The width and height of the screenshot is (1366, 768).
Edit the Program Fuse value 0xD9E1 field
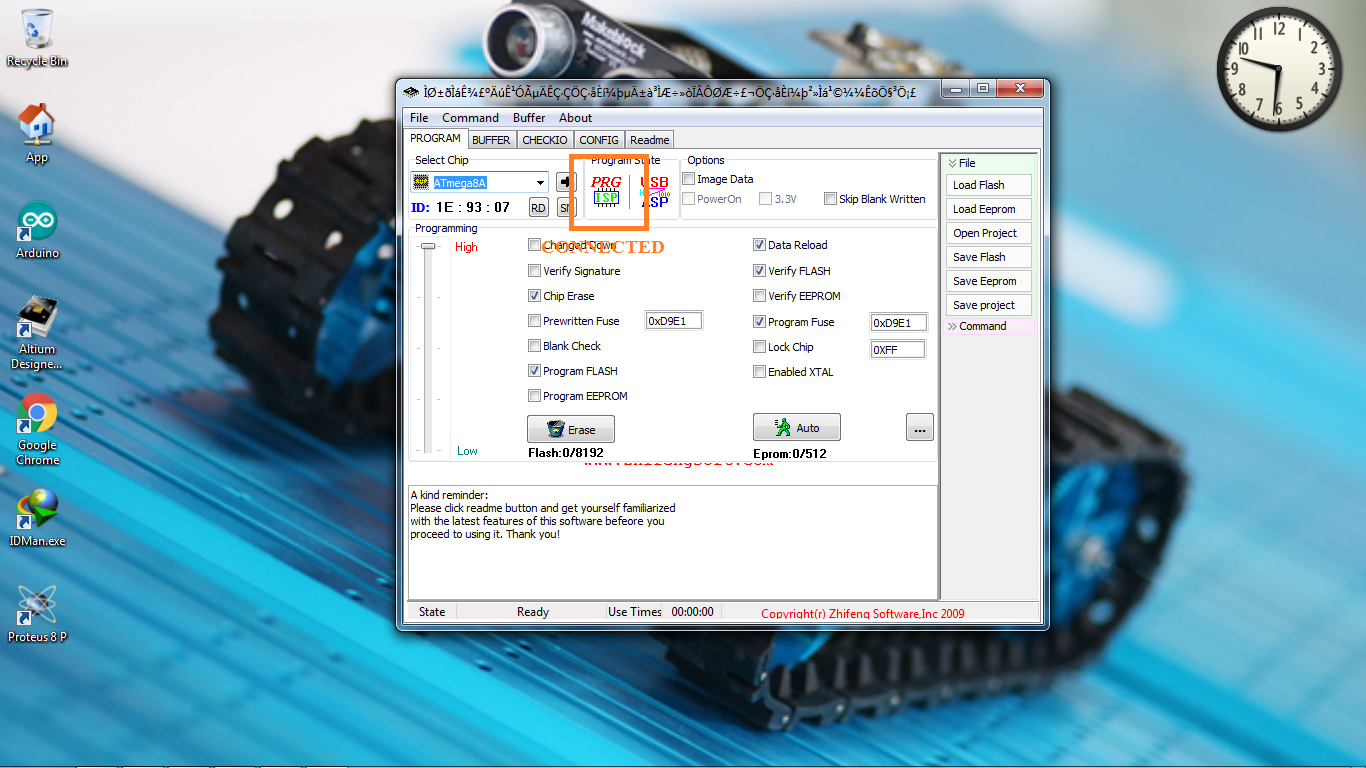897,322
